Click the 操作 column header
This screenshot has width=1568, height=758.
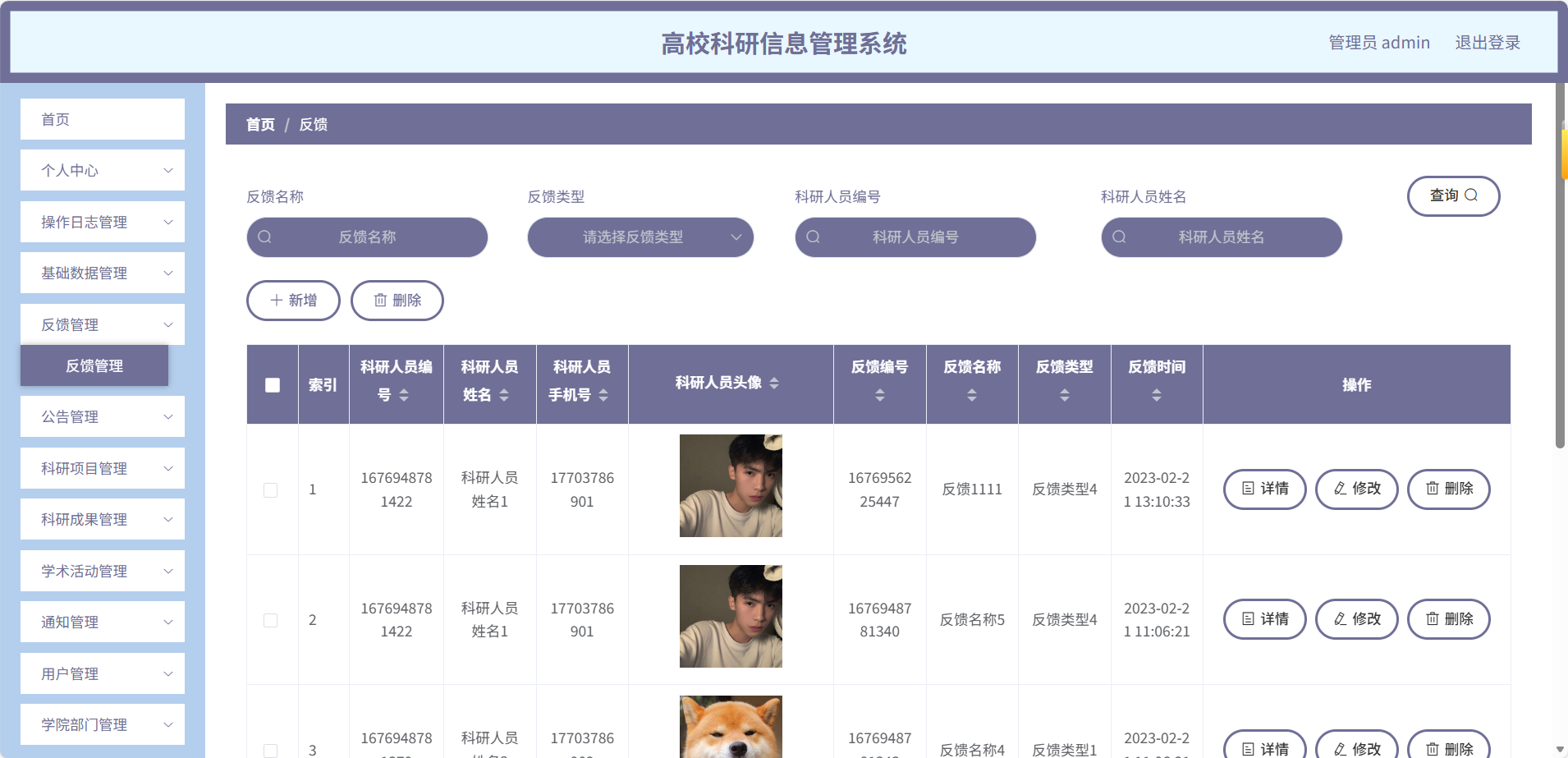click(1356, 385)
